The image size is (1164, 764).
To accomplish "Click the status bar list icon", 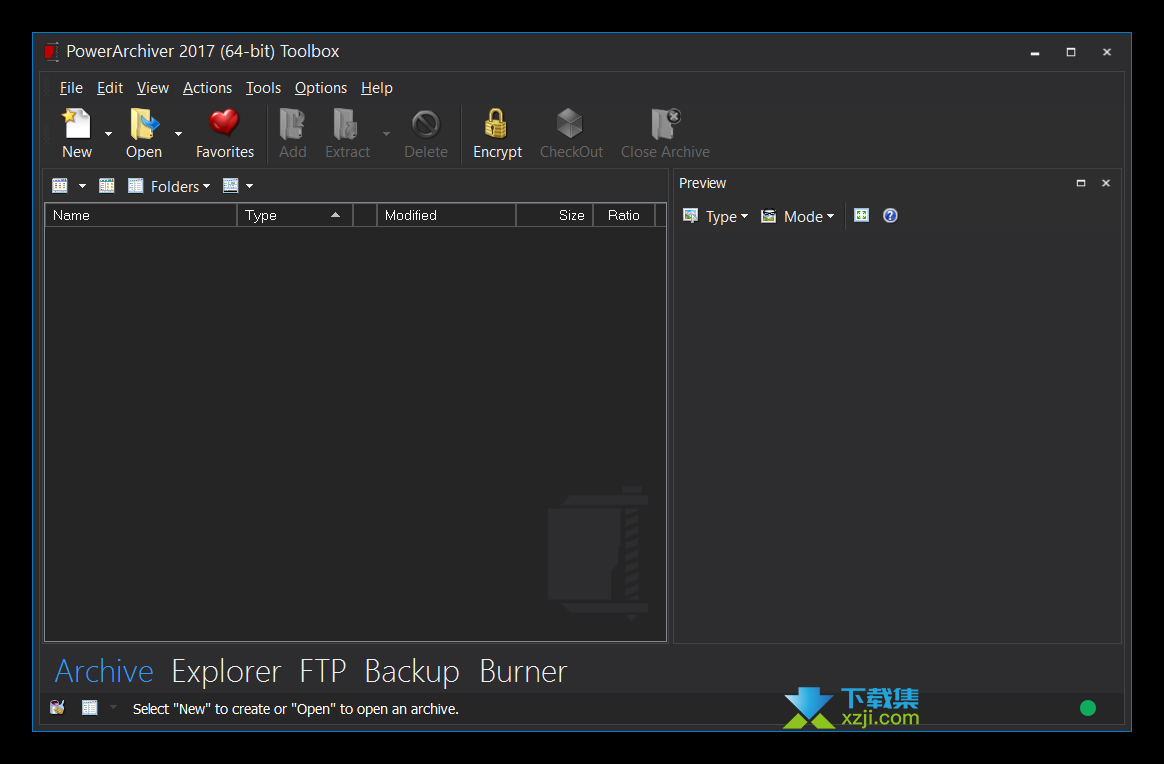I will click(x=90, y=708).
